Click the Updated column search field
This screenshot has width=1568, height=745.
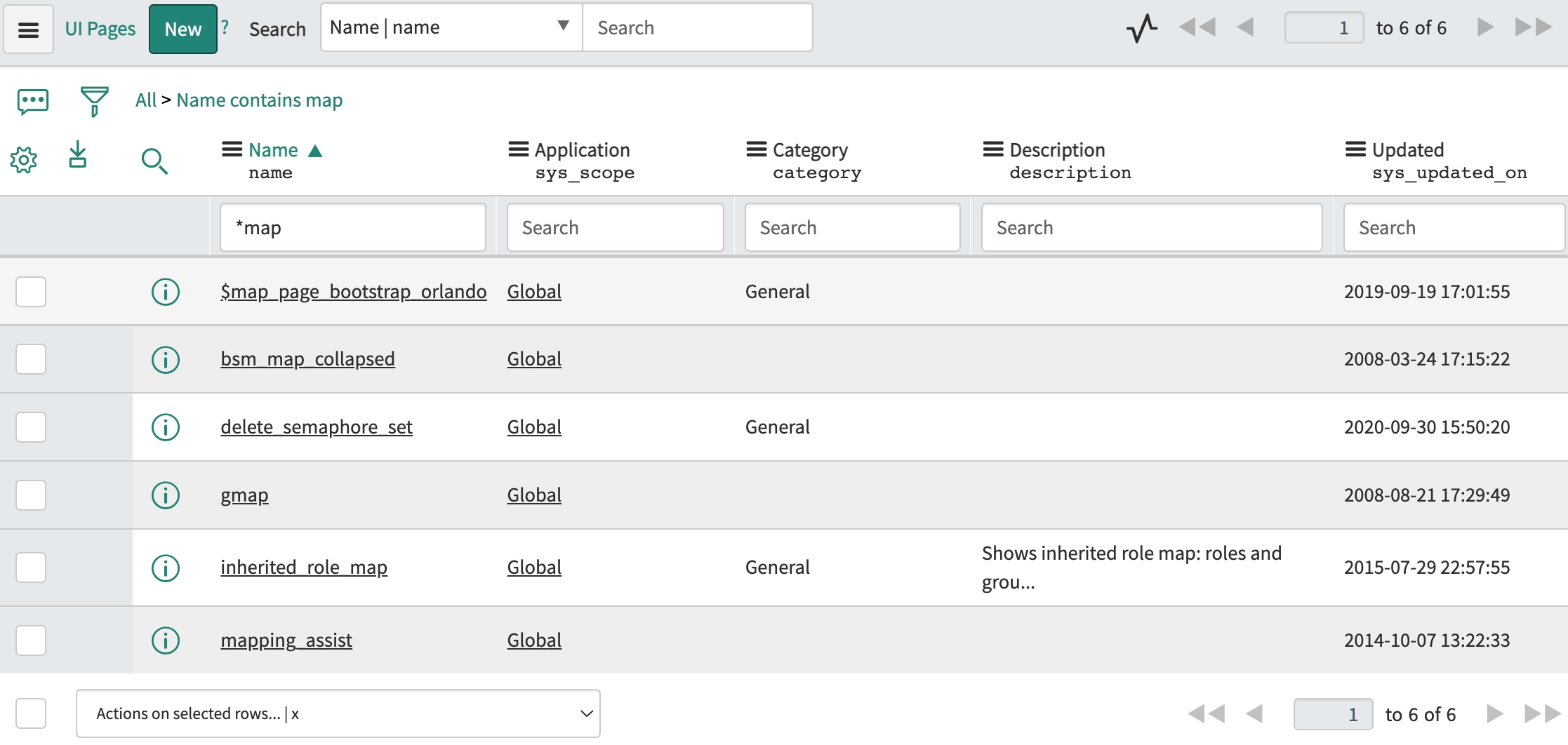tap(1454, 227)
